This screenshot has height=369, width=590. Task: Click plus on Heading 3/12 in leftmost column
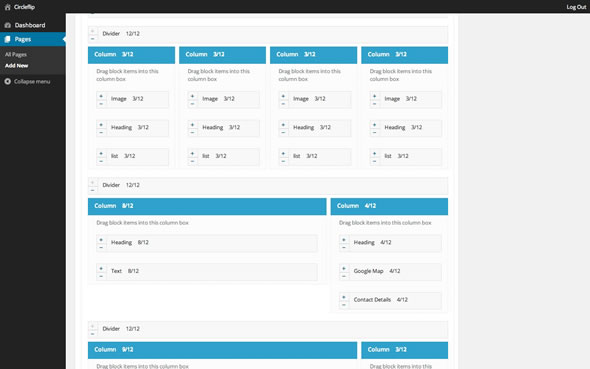click(101, 125)
